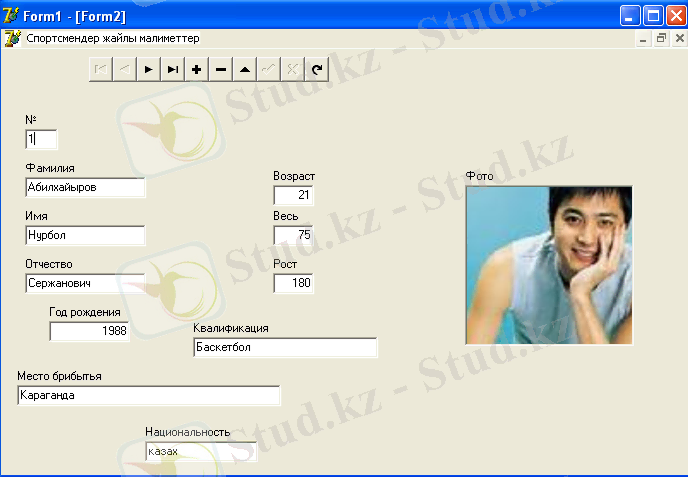Click the Квалификация field with Баскетбол

tap(284, 347)
